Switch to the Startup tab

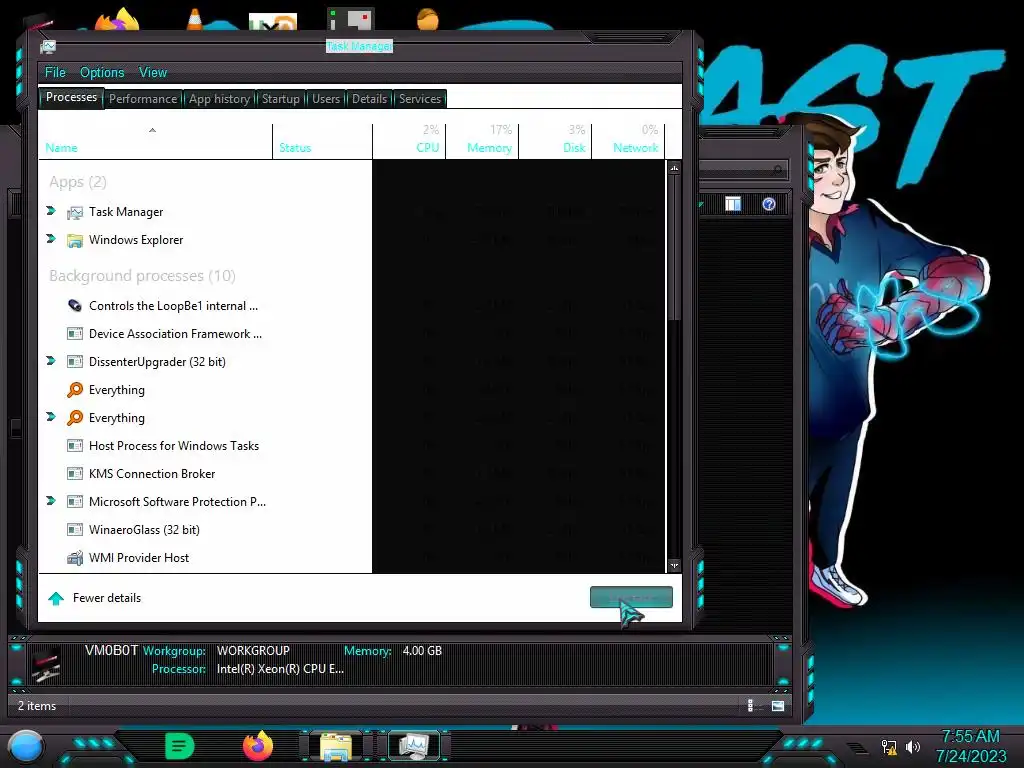tap(281, 99)
